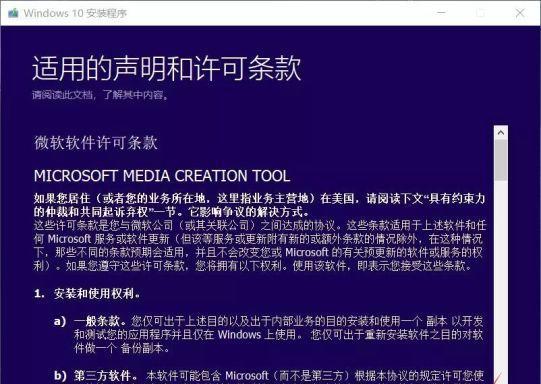The width and height of the screenshot is (541, 384).
Task: Click the MICROSOFT MEDIA CREATION TOOL heading
Action: click(162, 176)
